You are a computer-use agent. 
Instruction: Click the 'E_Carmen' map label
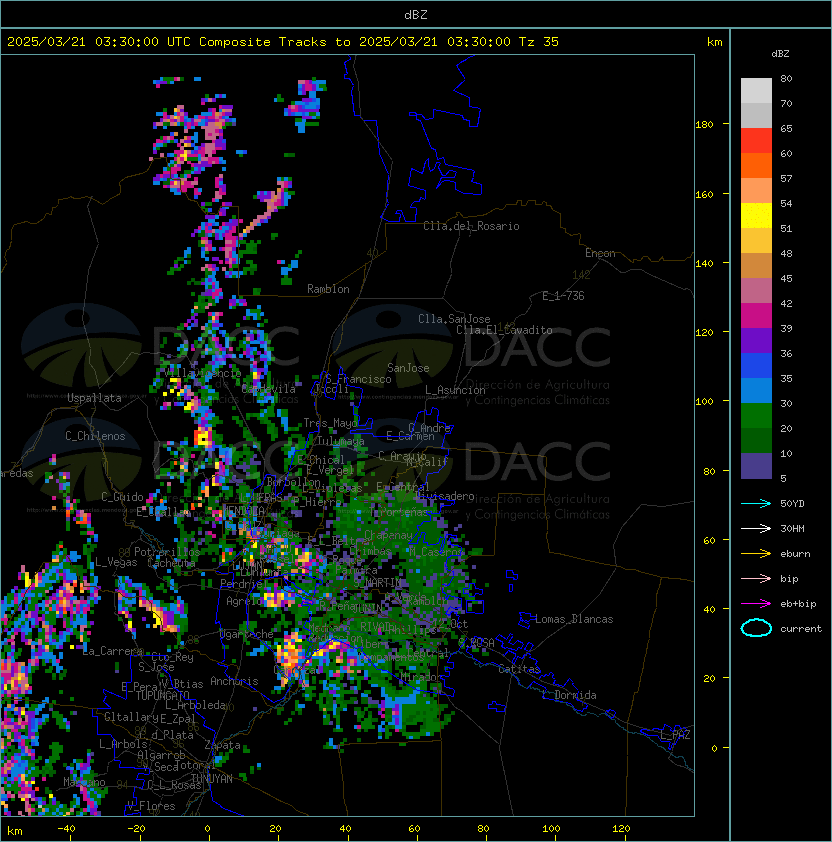point(410,436)
